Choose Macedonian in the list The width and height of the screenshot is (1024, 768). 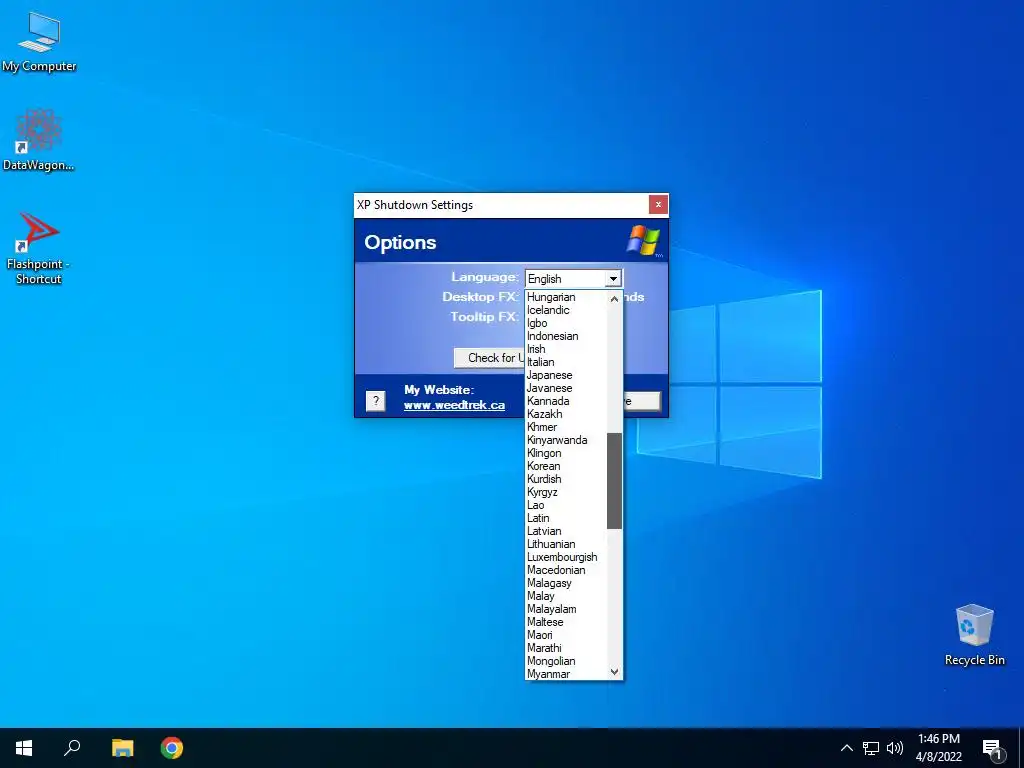(567, 570)
